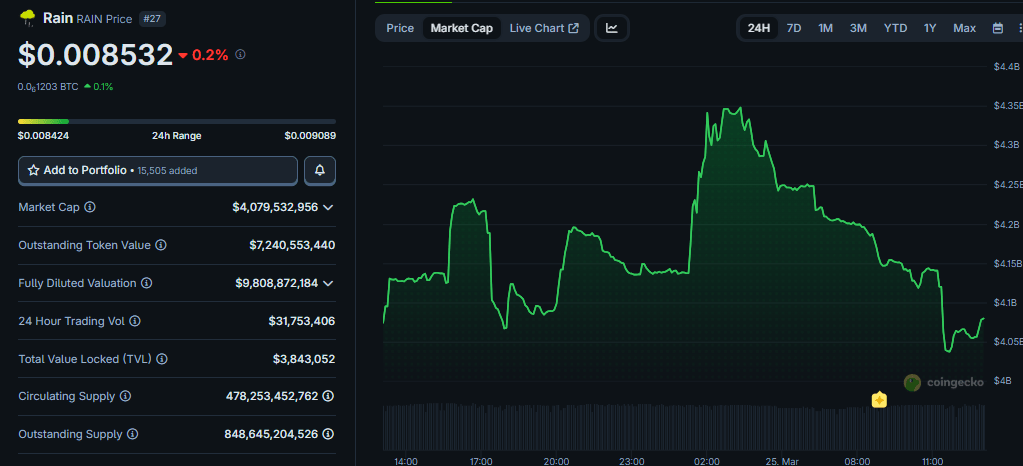This screenshot has width=1023, height=466.
Task: Switch to the line chart type icon
Action: (612, 28)
